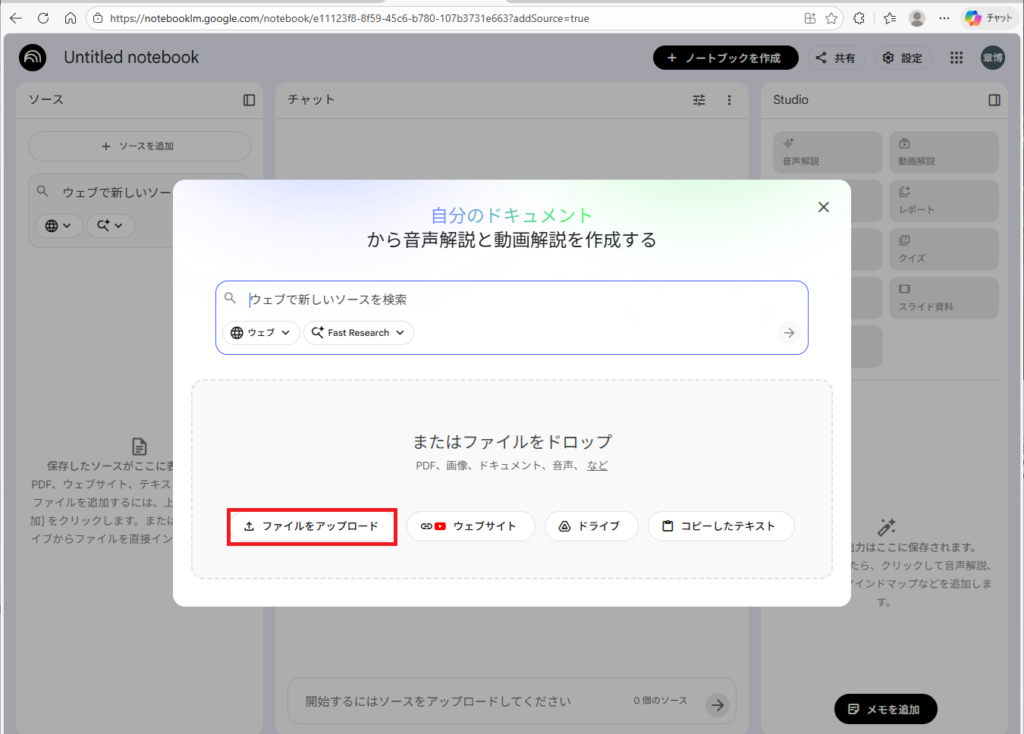The width and height of the screenshot is (1024, 734).
Task: Close the add source dialog
Action: pyautogui.click(x=823, y=207)
